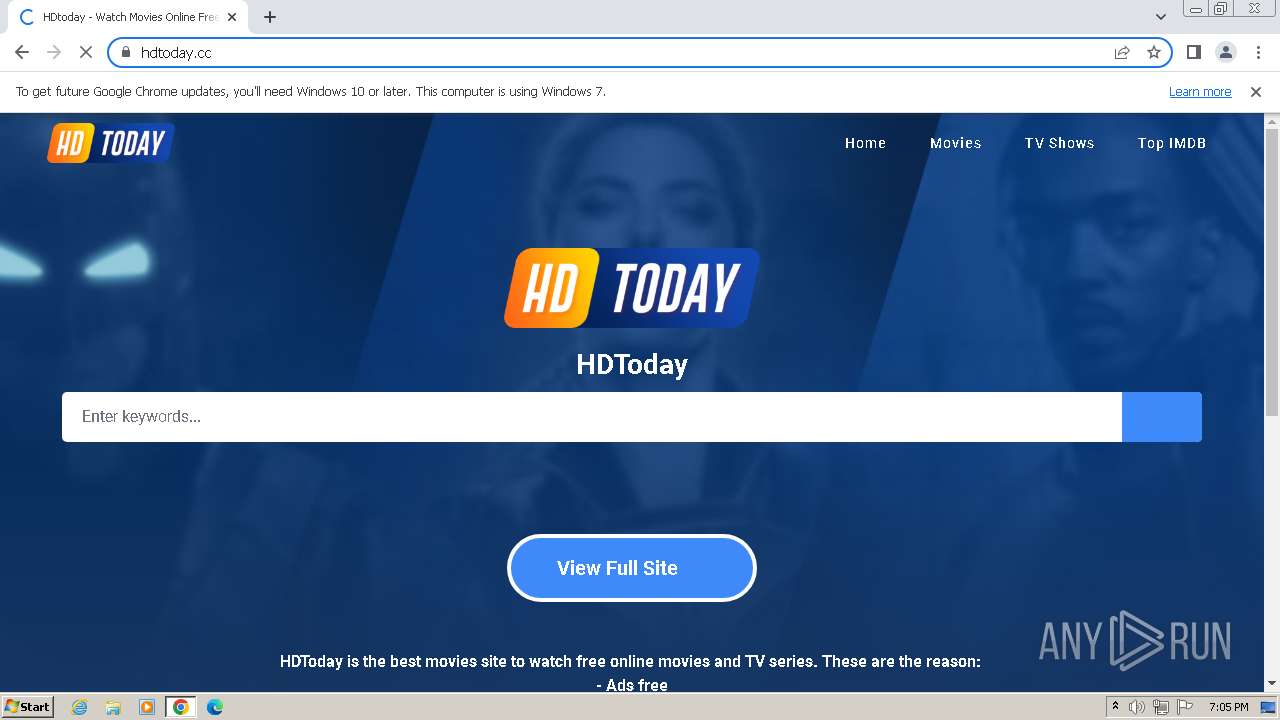Stop loading the page

click(86, 52)
